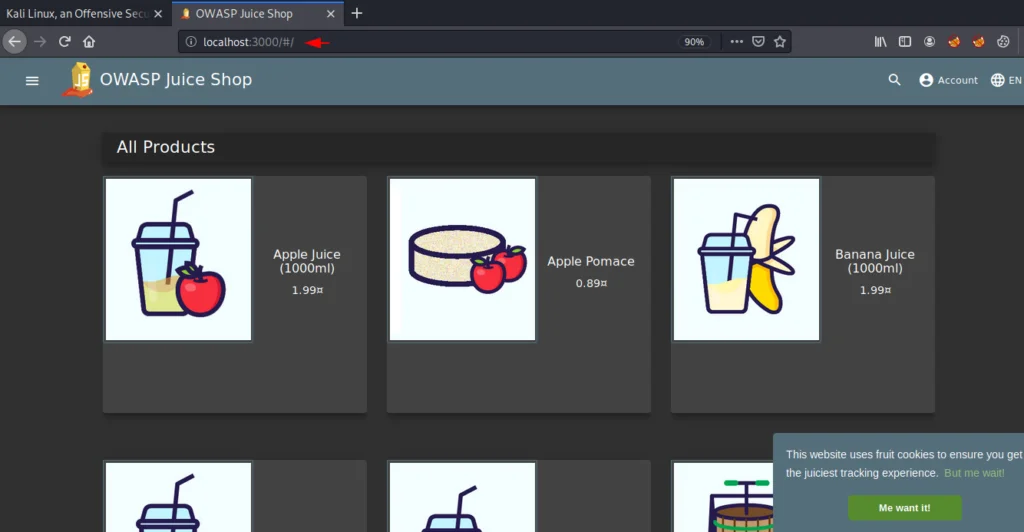Image resolution: width=1024 pixels, height=532 pixels.
Task: Click the Apple Pomace 0.89 price
Action: coord(591,283)
